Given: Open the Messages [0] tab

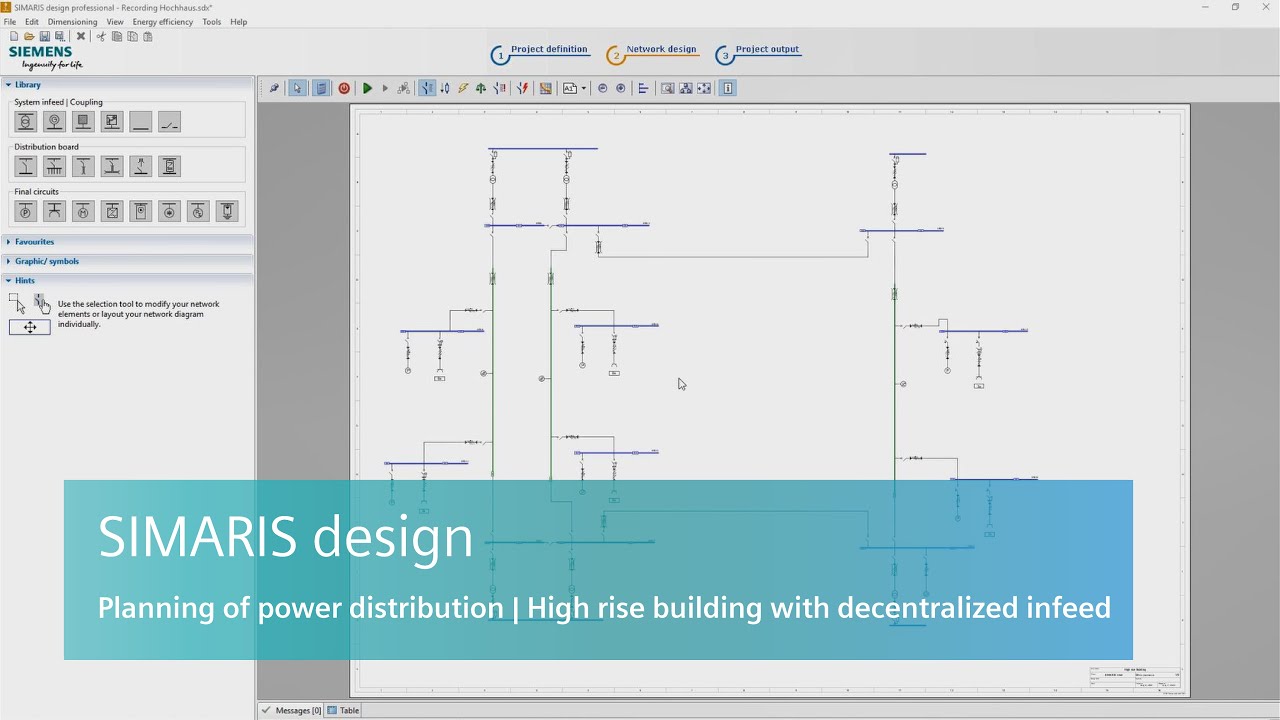Looking at the screenshot, I should coord(291,710).
